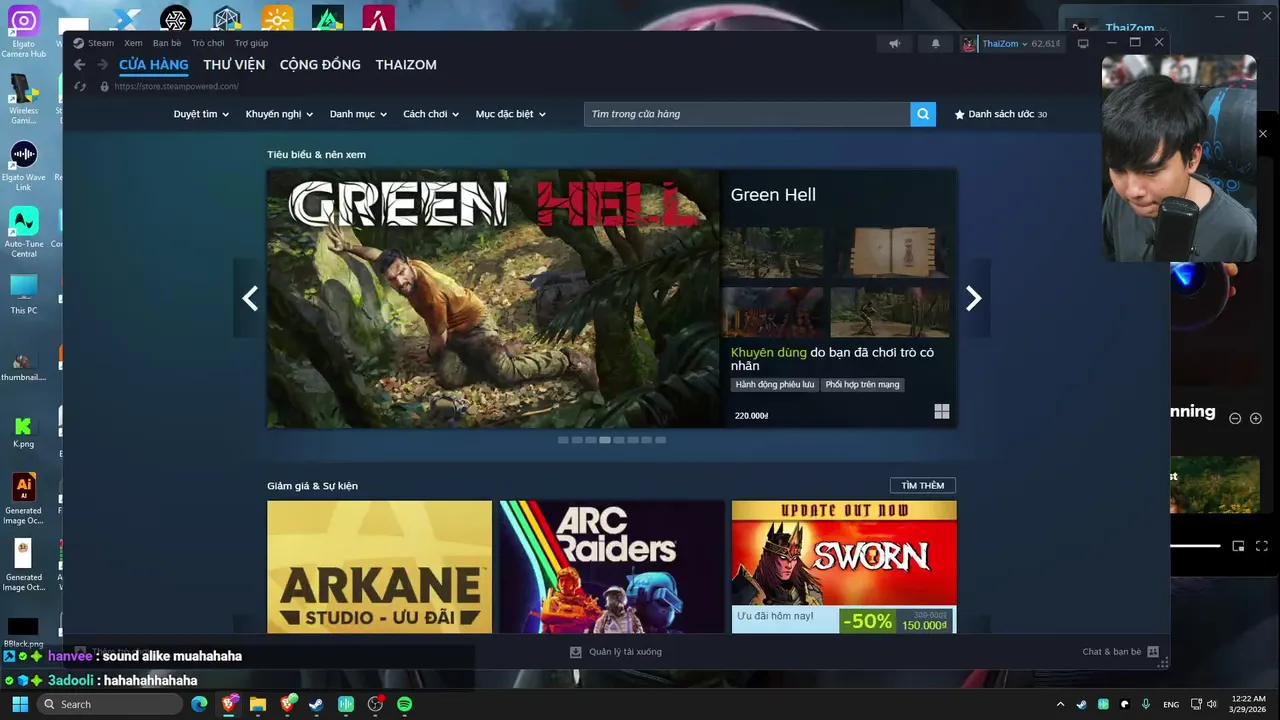Switch to the CỘNG ĐỒNG tab
1280x720 pixels.
[320, 65]
